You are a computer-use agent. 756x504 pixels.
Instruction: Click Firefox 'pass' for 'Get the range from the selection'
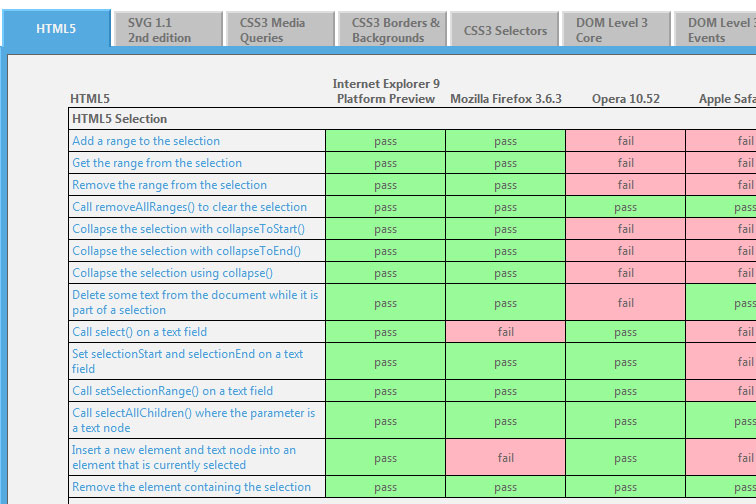506,163
